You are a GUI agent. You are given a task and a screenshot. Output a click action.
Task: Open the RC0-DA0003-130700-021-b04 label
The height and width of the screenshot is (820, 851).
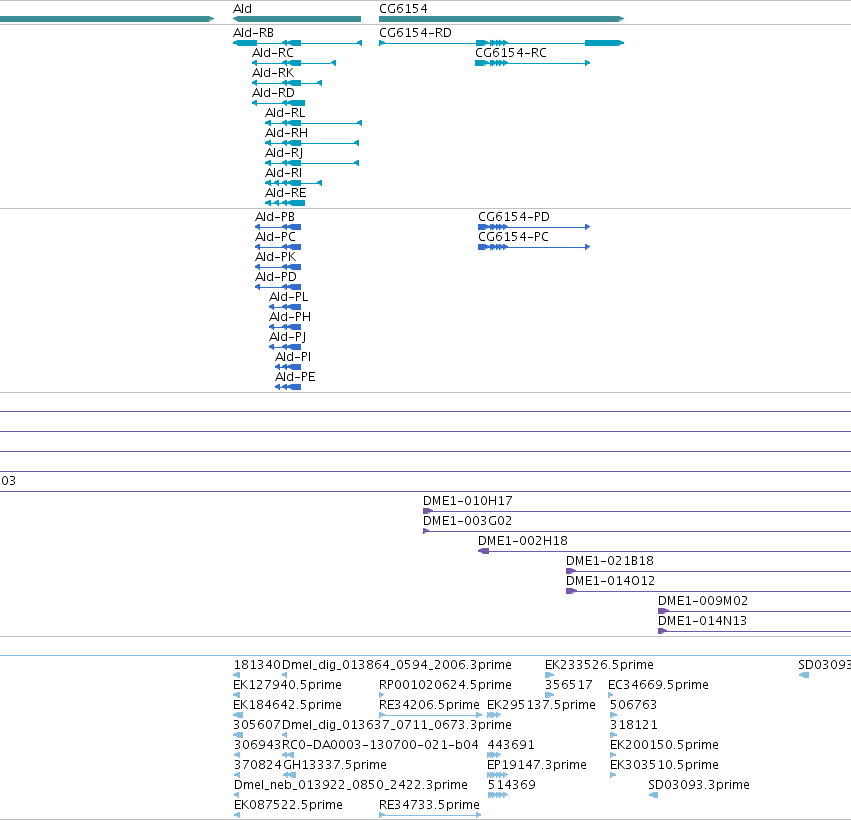pos(380,745)
